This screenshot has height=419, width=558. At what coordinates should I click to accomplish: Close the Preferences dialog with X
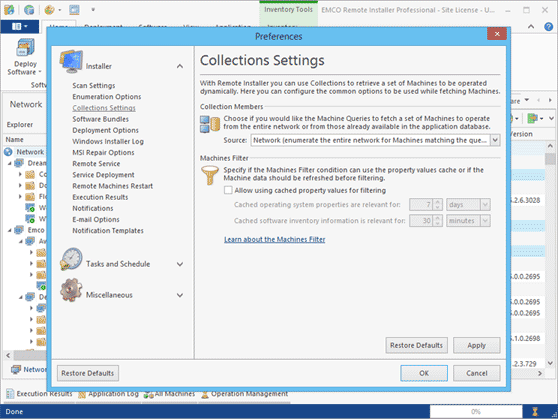pyautogui.click(x=497, y=34)
